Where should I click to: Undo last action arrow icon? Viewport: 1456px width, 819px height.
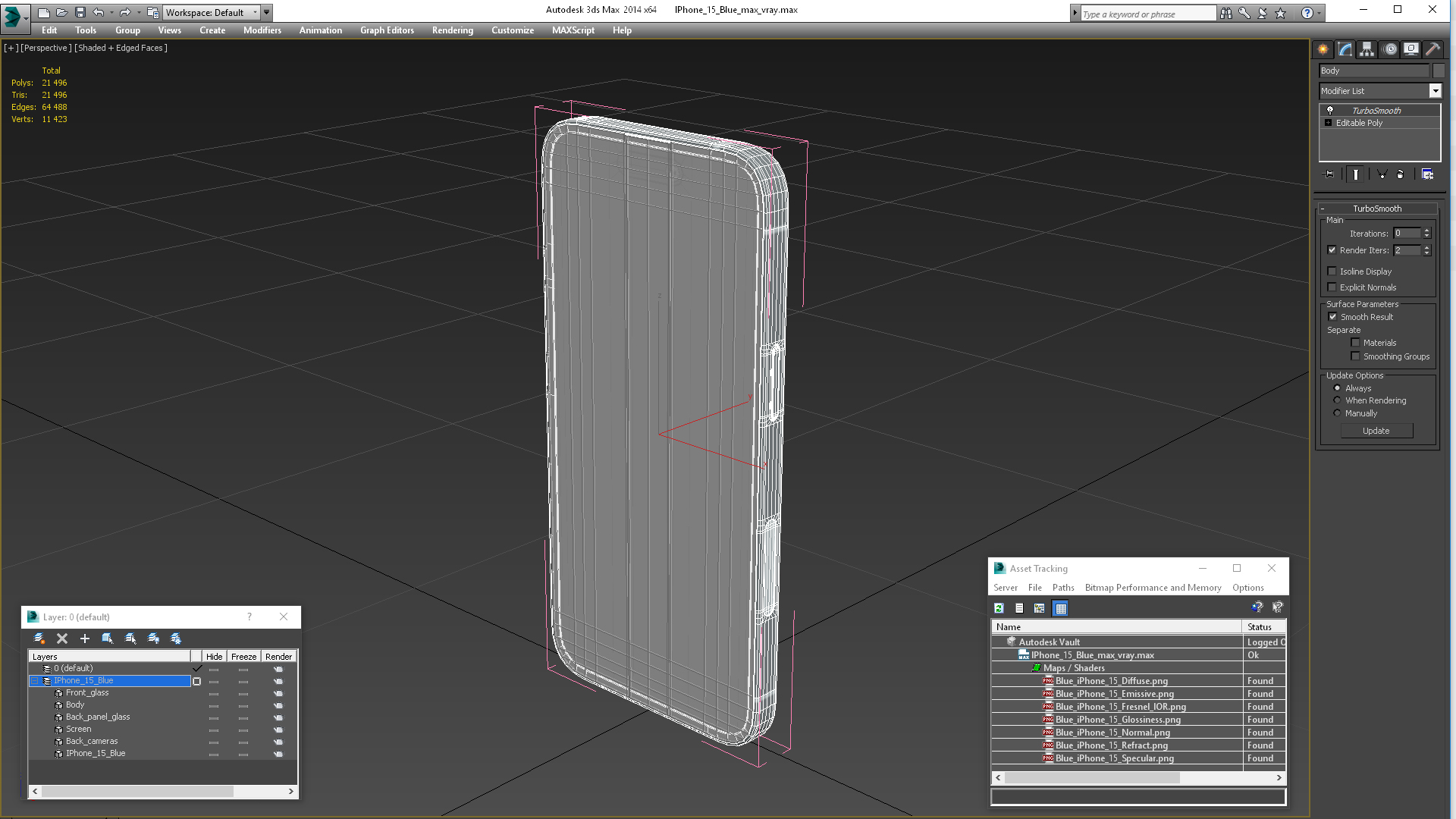98,12
